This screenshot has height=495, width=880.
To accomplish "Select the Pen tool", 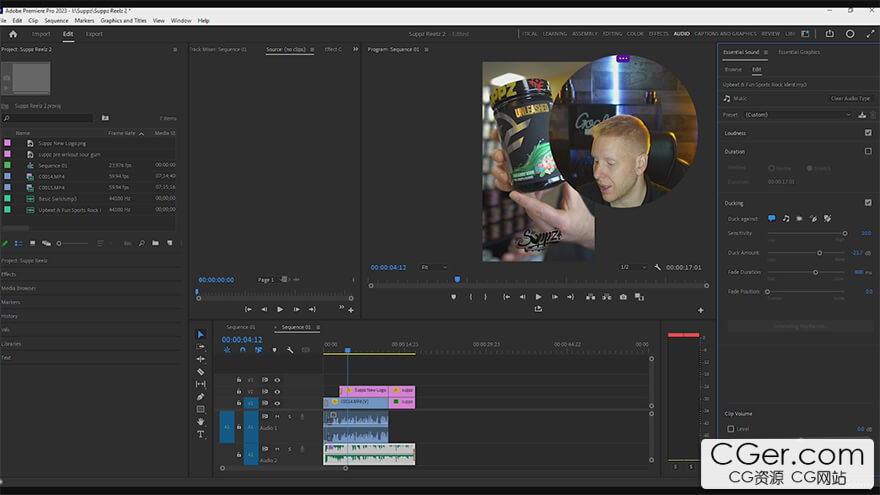I will [200, 397].
